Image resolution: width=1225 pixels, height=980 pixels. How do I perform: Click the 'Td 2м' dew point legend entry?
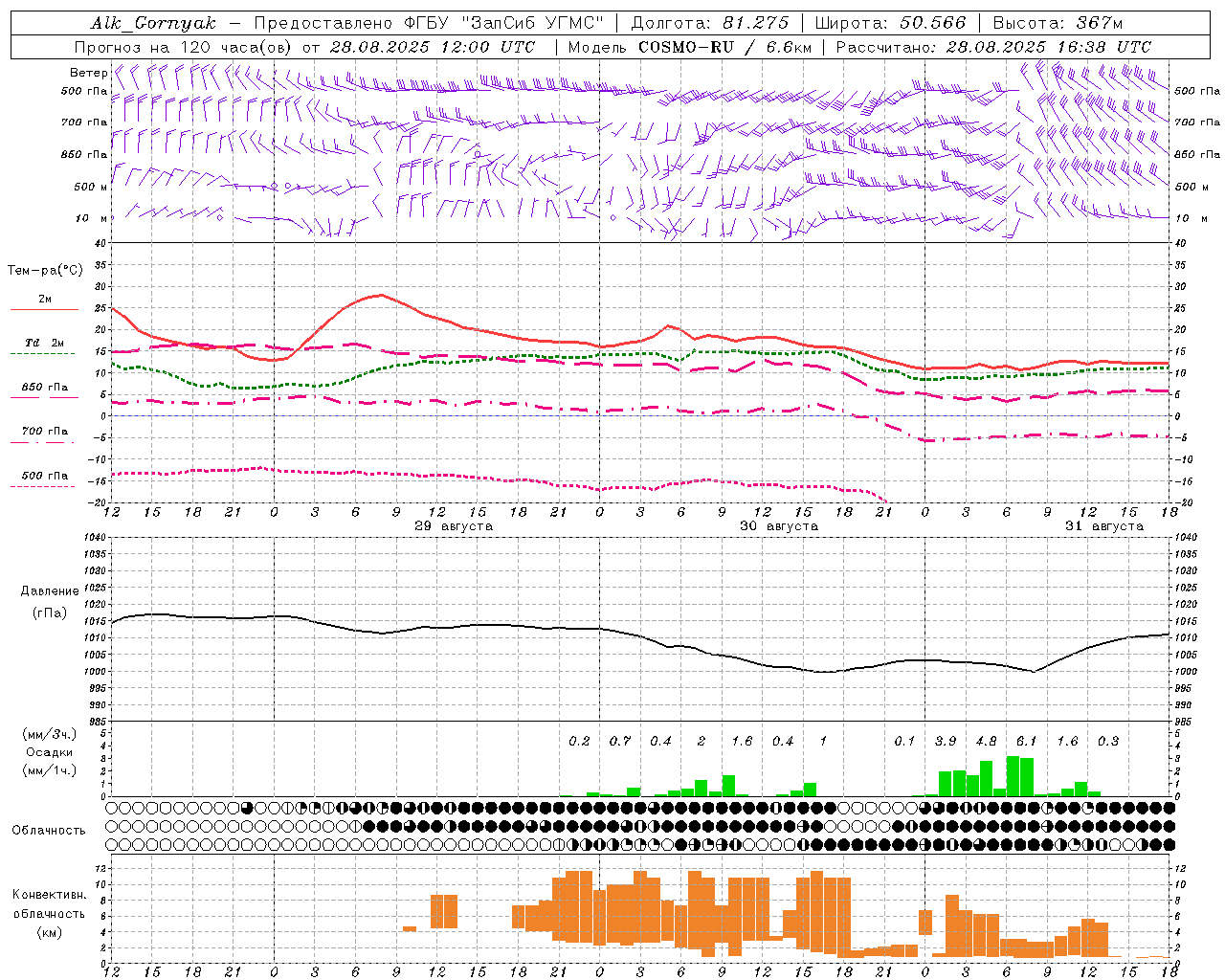click(44, 343)
